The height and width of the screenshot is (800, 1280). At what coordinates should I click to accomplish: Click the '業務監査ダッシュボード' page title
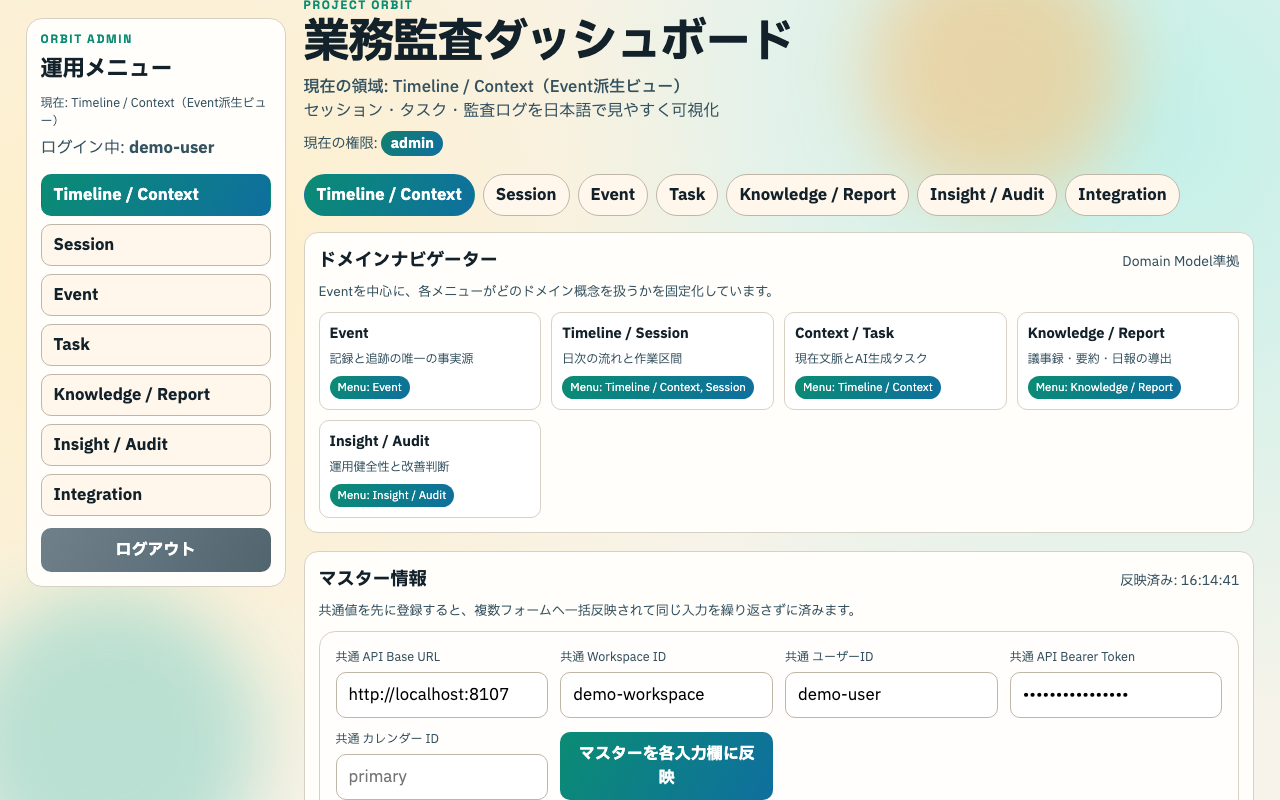(548, 42)
